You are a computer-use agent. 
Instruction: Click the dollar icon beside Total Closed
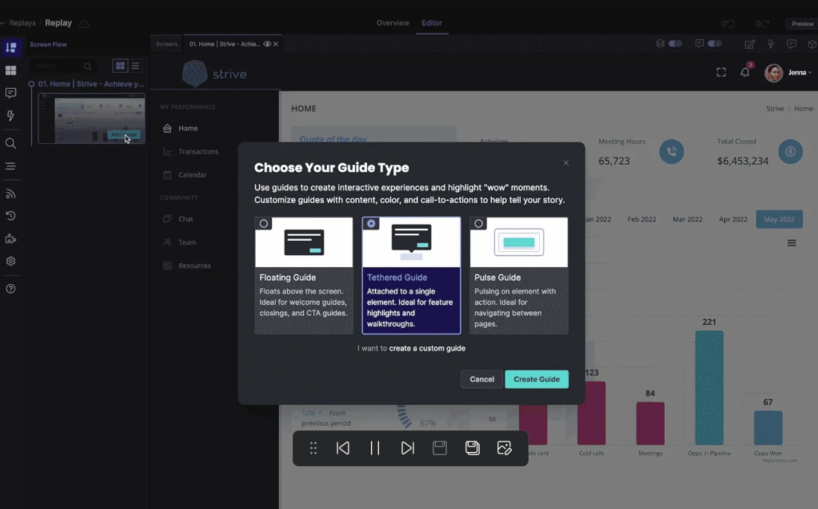(x=790, y=152)
